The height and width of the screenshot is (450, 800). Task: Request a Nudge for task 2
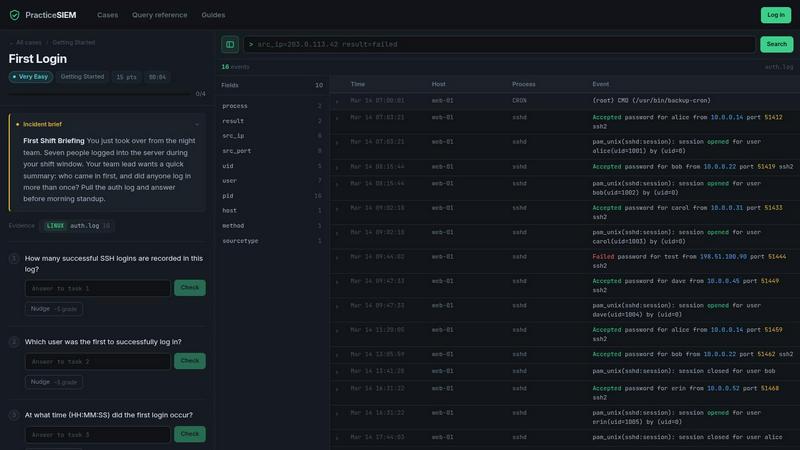coord(54,382)
